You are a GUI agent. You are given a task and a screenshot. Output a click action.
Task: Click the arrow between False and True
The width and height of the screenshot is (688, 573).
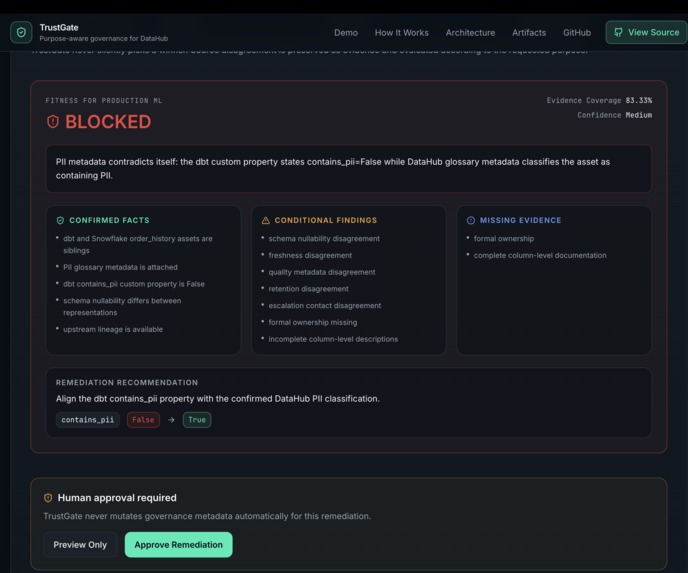(171, 420)
